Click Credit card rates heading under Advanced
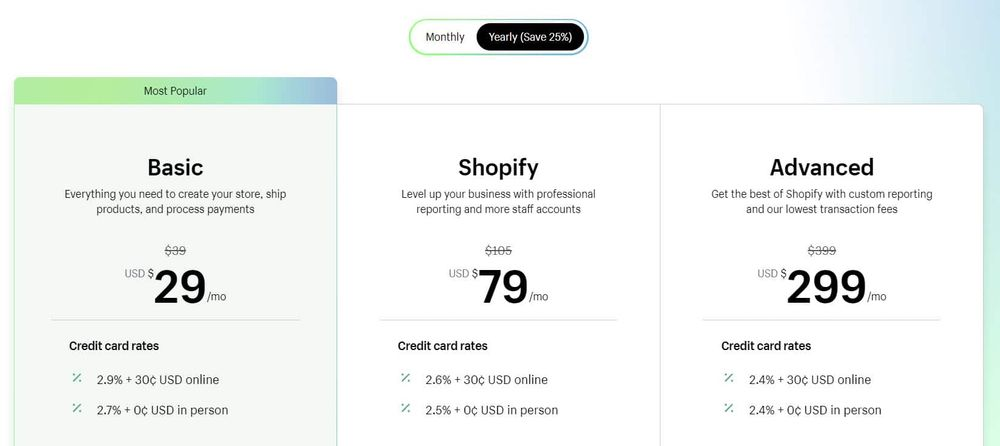 point(766,346)
